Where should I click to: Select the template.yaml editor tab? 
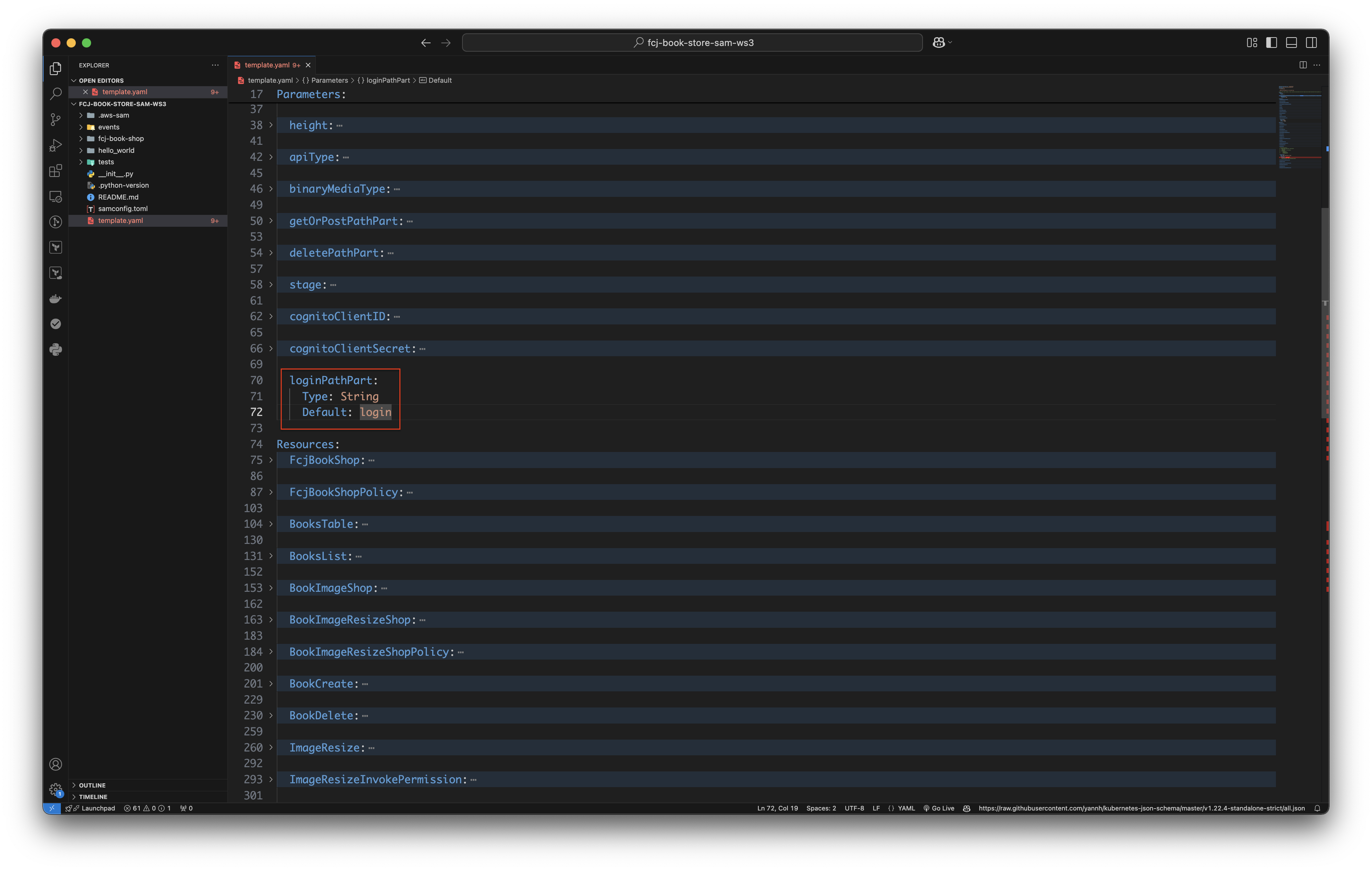pyautogui.click(x=267, y=65)
